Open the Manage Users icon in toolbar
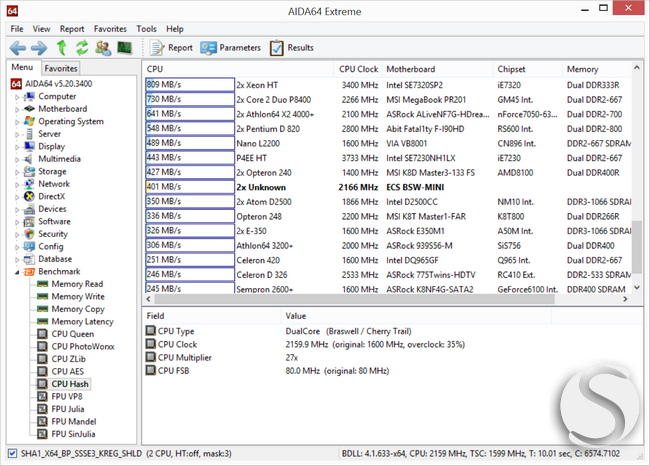This screenshot has width=650, height=466. click(x=103, y=48)
